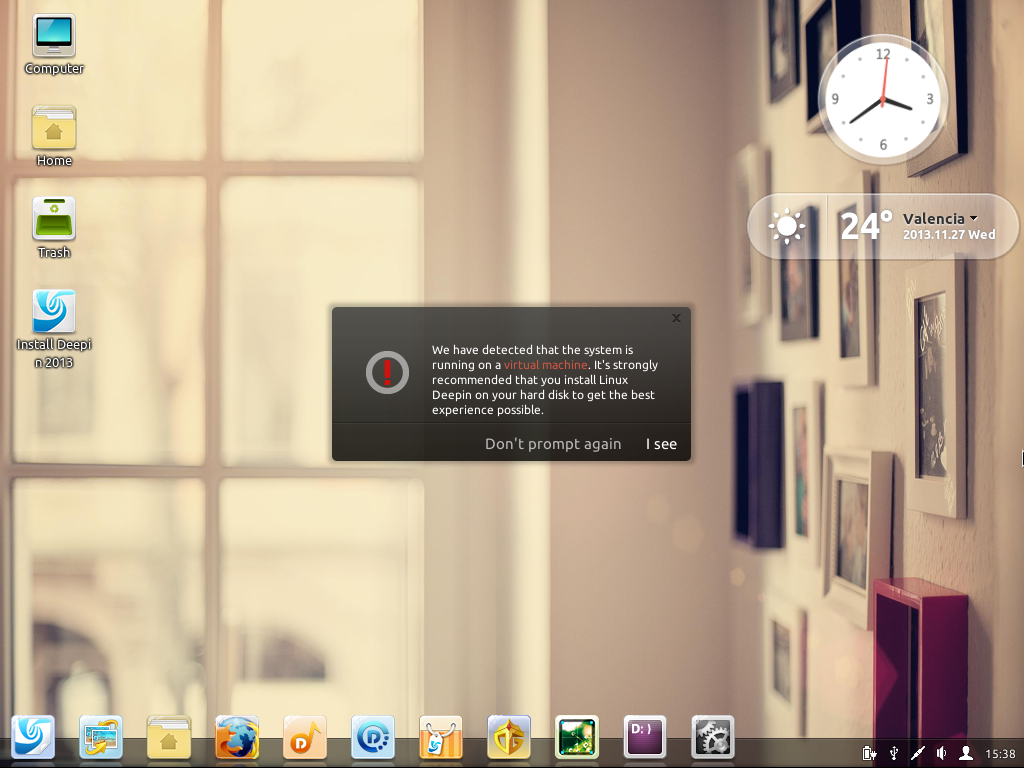Launch Deepin Media Player from dock

coord(373,737)
